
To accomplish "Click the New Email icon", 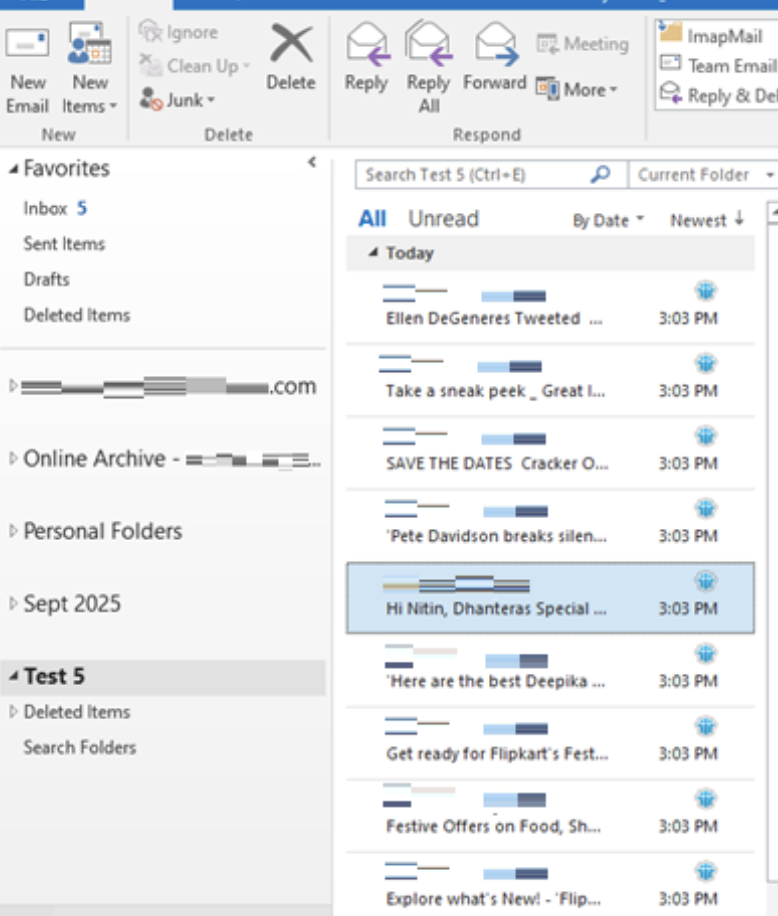I will point(28,45).
